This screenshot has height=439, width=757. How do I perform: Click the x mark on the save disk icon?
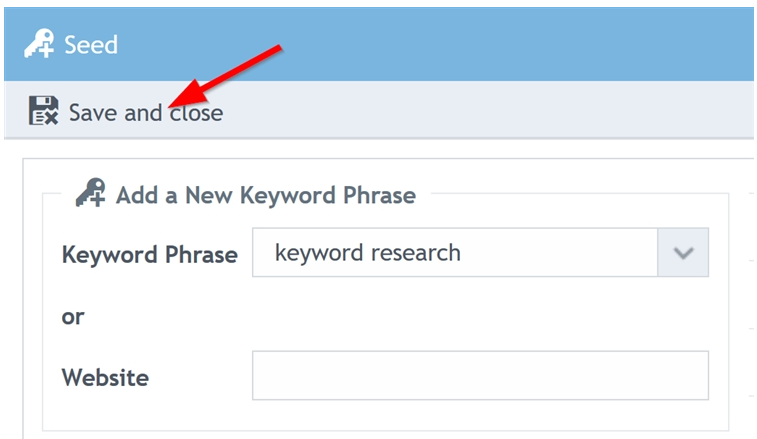(50, 117)
